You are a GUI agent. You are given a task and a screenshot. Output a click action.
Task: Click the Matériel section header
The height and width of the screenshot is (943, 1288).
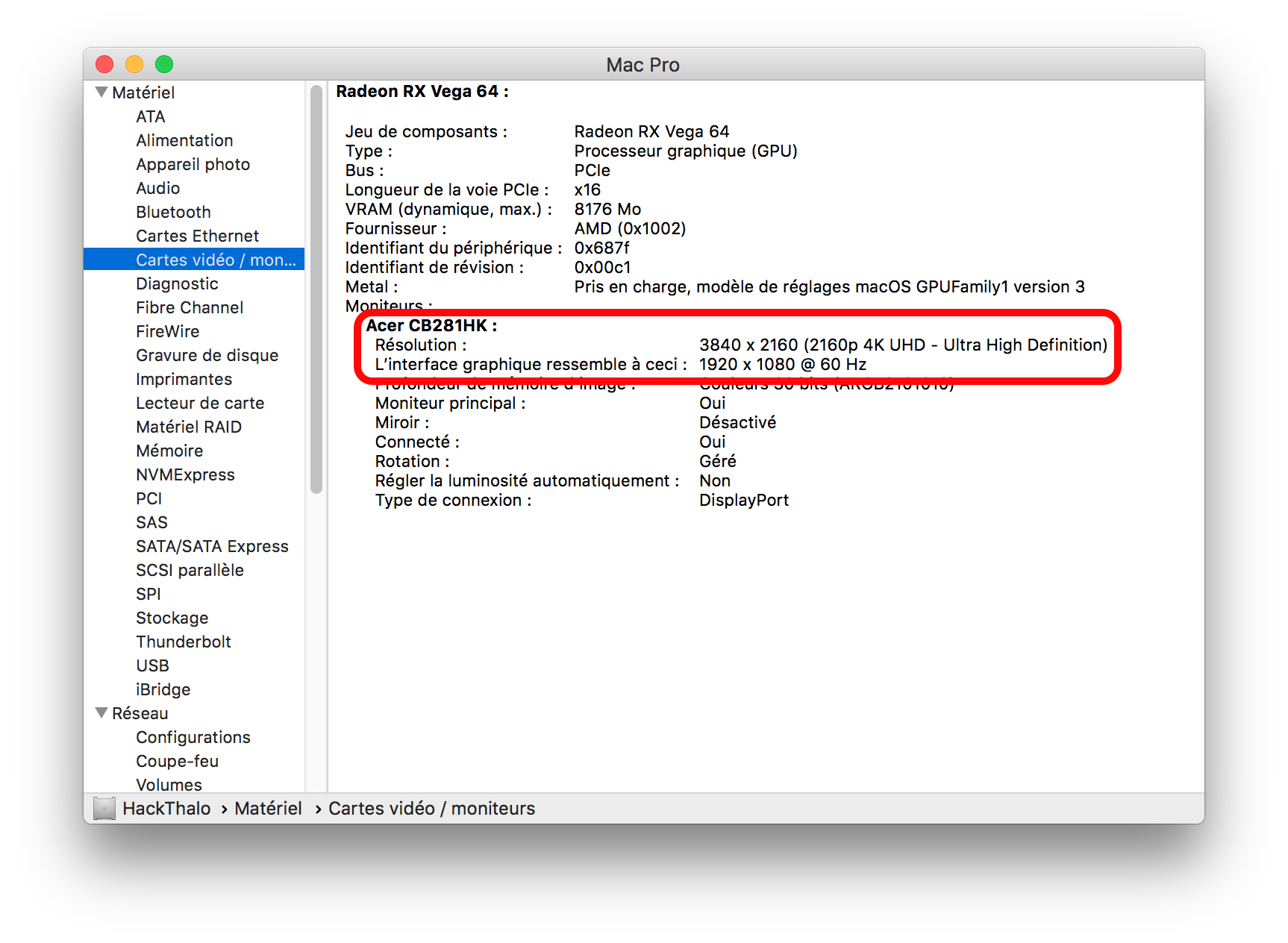(x=143, y=93)
